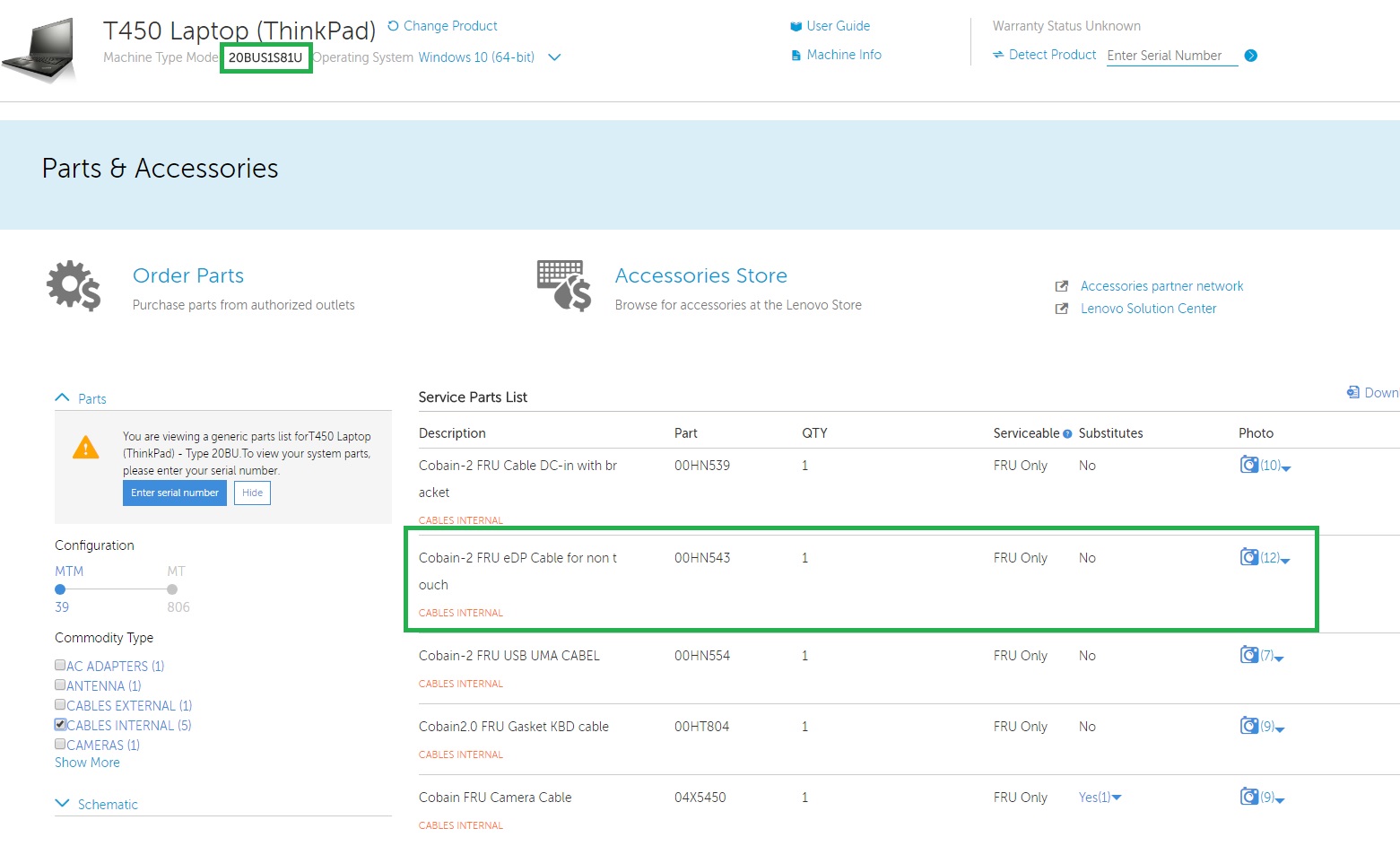The height and width of the screenshot is (846, 1400).
Task: Click the Substitutes column header
Action: pos(1110,433)
